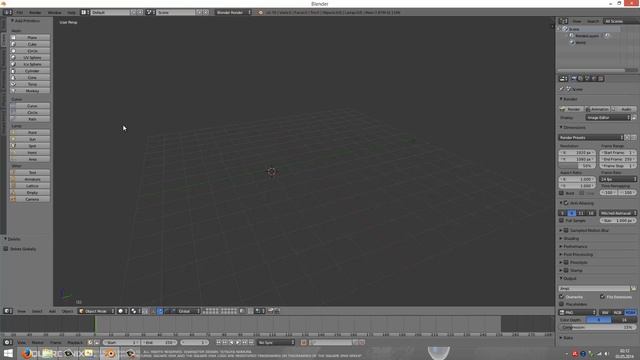Toggle the Border checkbox
The width and height of the screenshot is (640, 360).
pyautogui.click(x=562, y=193)
